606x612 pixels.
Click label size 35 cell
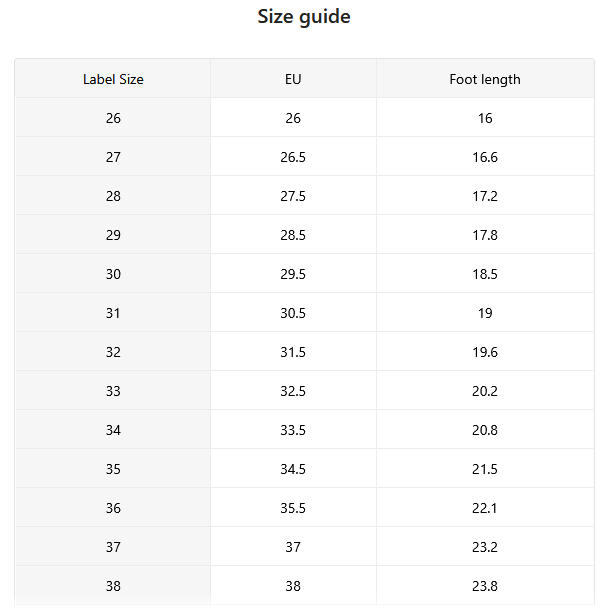click(113, 469)
